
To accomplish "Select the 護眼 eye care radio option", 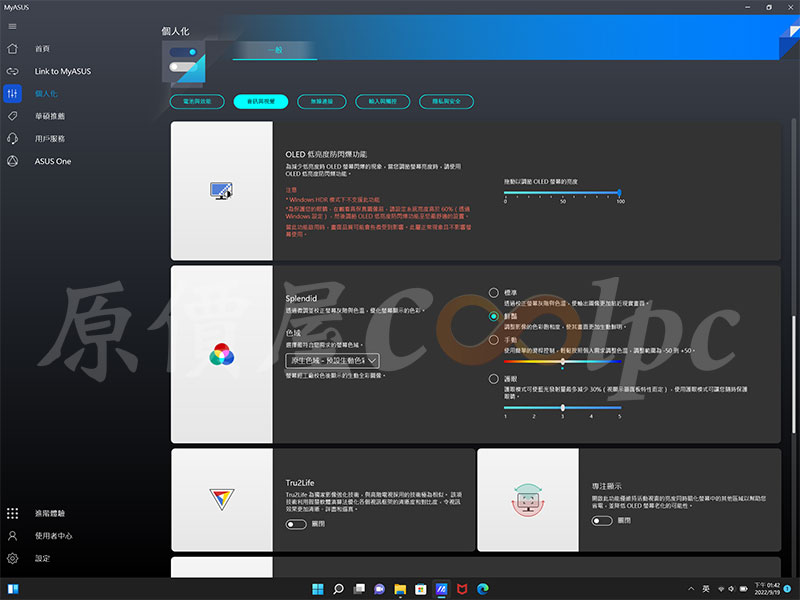I will point(493,379).
